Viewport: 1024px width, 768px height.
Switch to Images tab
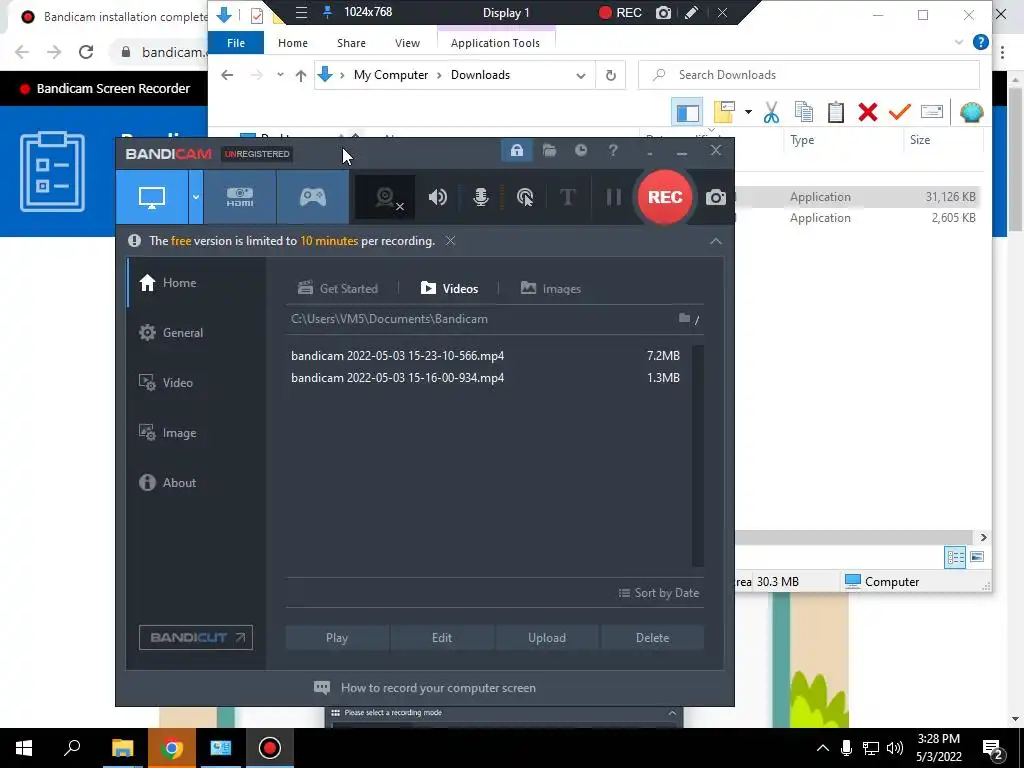(x=551, y=289)
